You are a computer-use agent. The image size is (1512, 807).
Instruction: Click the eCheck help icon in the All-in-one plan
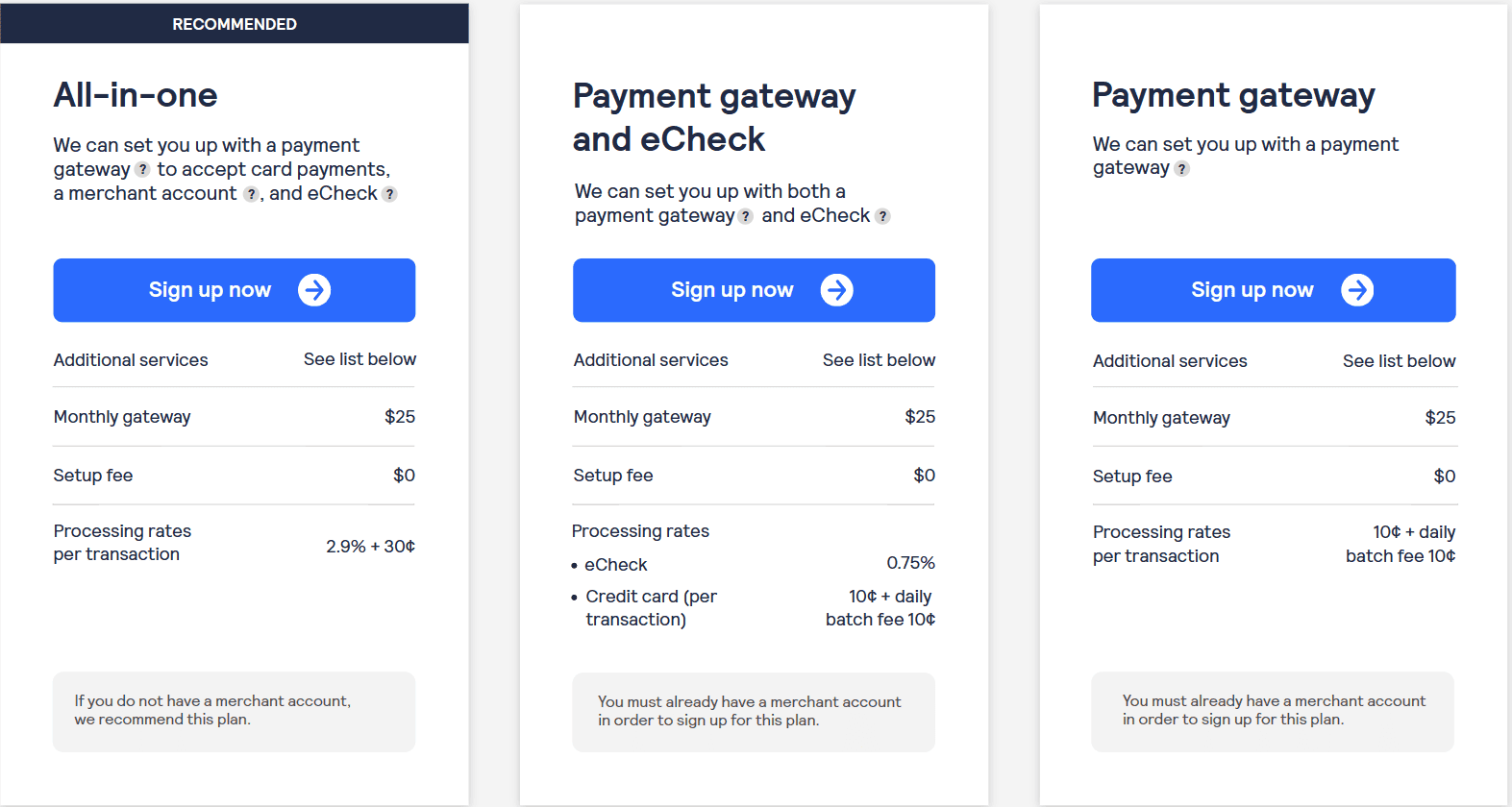pyautogui.click(x=389, y=194)
